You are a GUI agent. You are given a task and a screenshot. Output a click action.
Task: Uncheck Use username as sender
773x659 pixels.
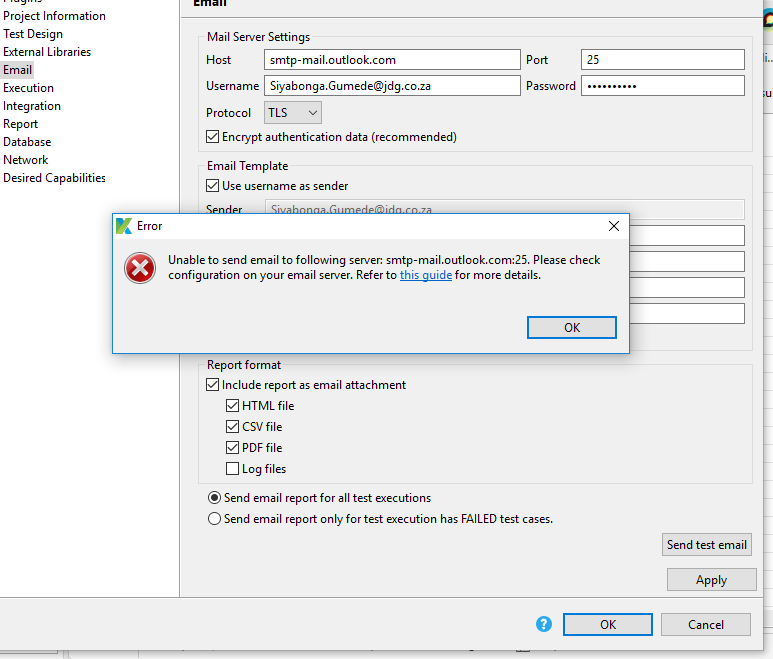pyautogui.click(x=213, y=186)
